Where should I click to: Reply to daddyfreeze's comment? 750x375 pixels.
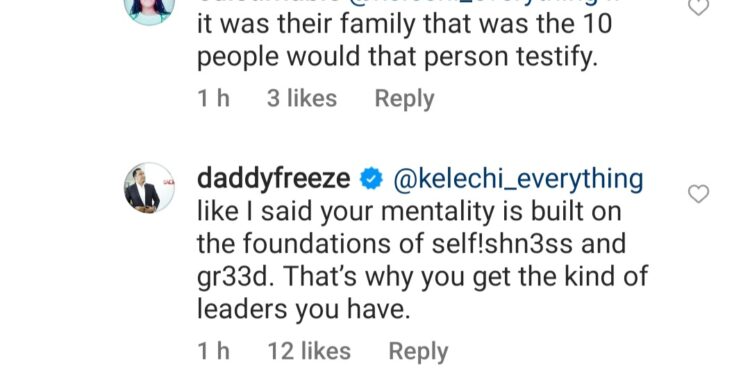[418, 352]
